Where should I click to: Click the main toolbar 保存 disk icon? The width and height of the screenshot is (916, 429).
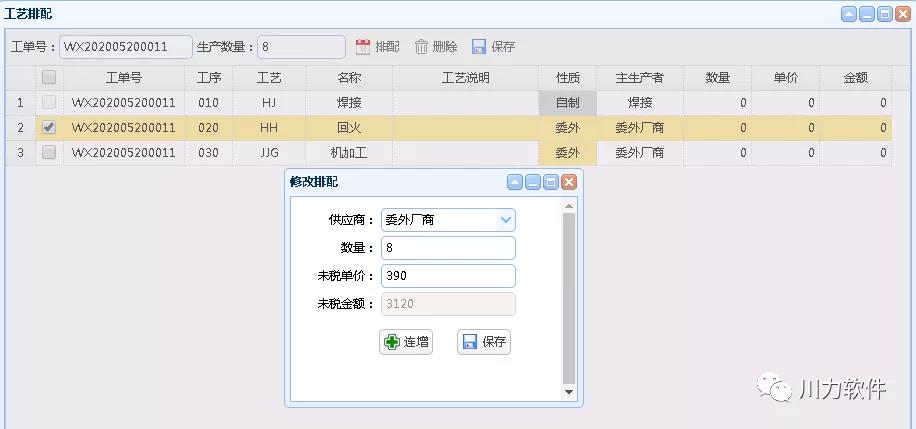479,47
